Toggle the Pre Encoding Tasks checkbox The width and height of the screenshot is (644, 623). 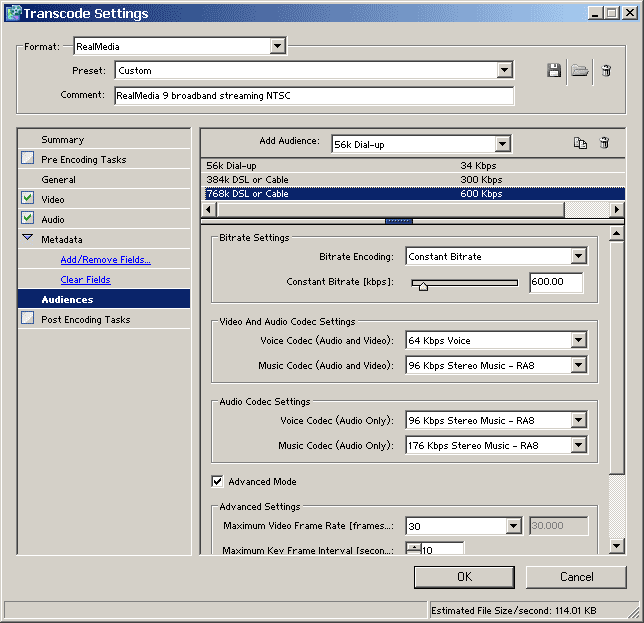tap(28, 158)
